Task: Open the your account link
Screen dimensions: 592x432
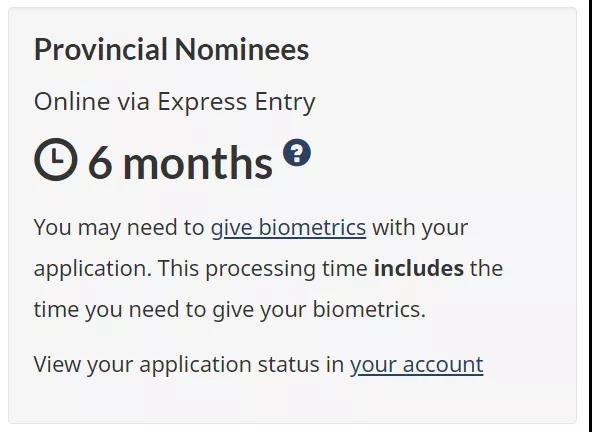Action: pos(416,364)
